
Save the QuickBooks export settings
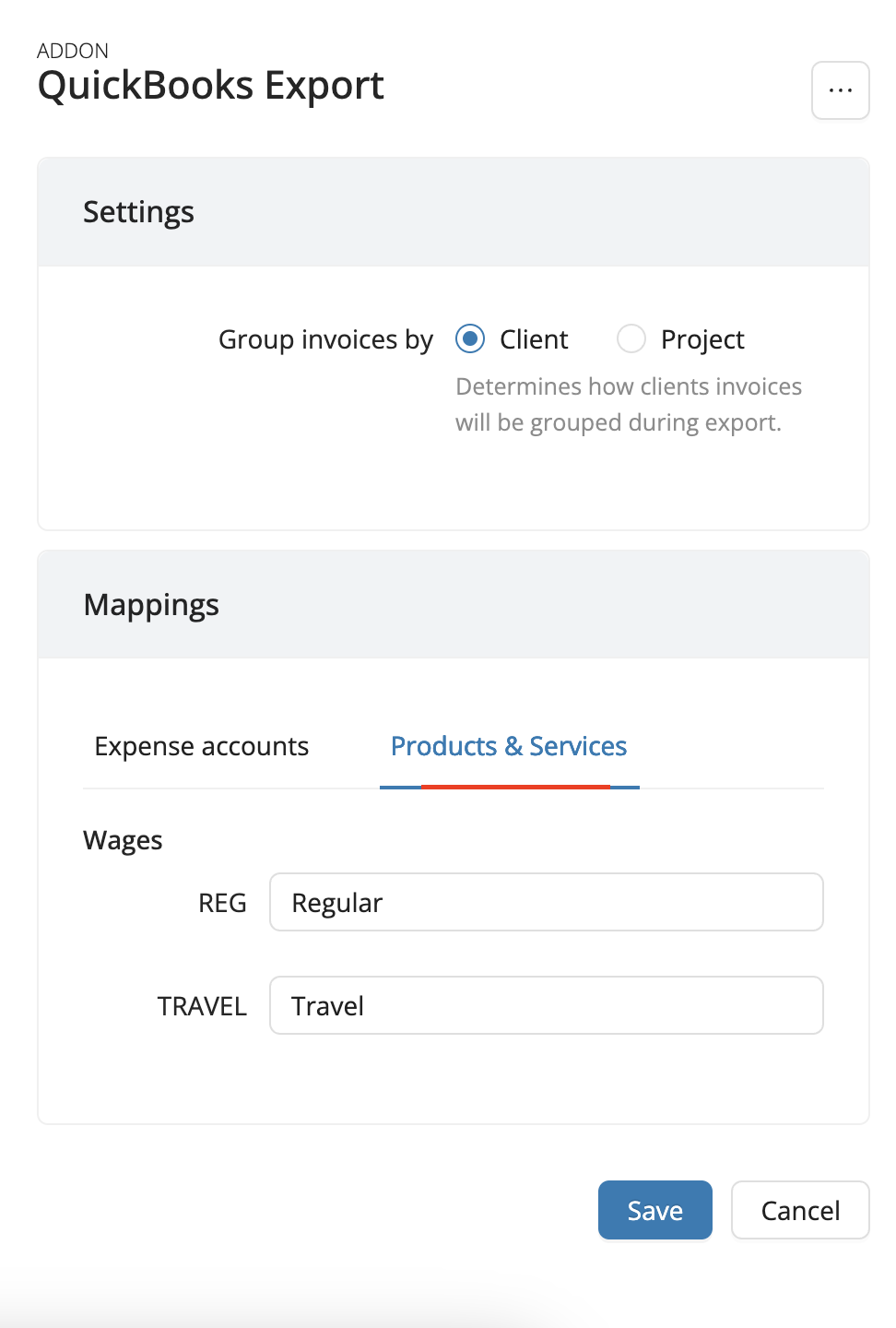pos(654,1210)
